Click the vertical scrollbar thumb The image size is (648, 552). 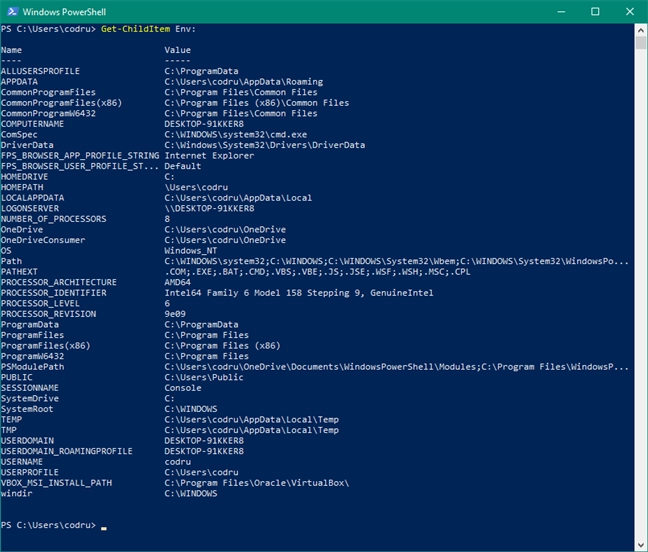(x=641, y=43)
